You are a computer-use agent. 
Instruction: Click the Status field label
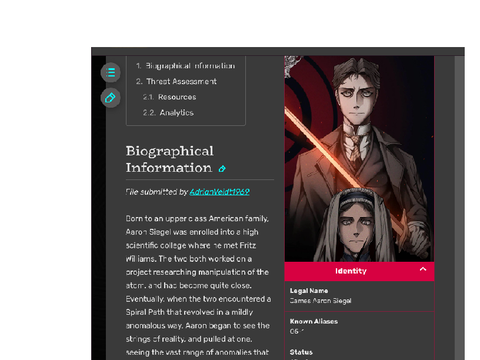click(x=301, y=352)
